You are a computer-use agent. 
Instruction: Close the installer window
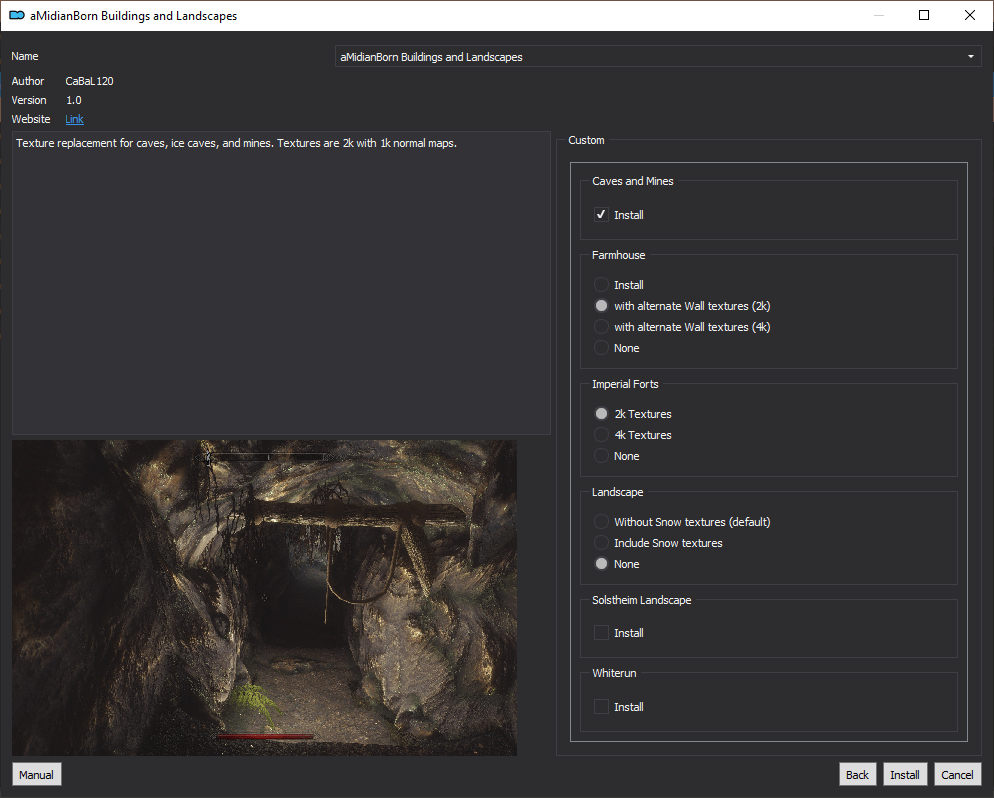[970, 15]
